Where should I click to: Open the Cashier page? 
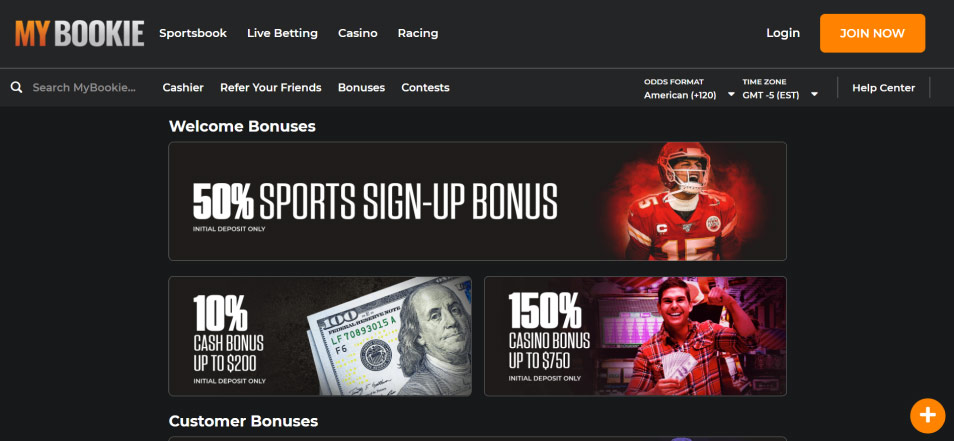[183, 88]
